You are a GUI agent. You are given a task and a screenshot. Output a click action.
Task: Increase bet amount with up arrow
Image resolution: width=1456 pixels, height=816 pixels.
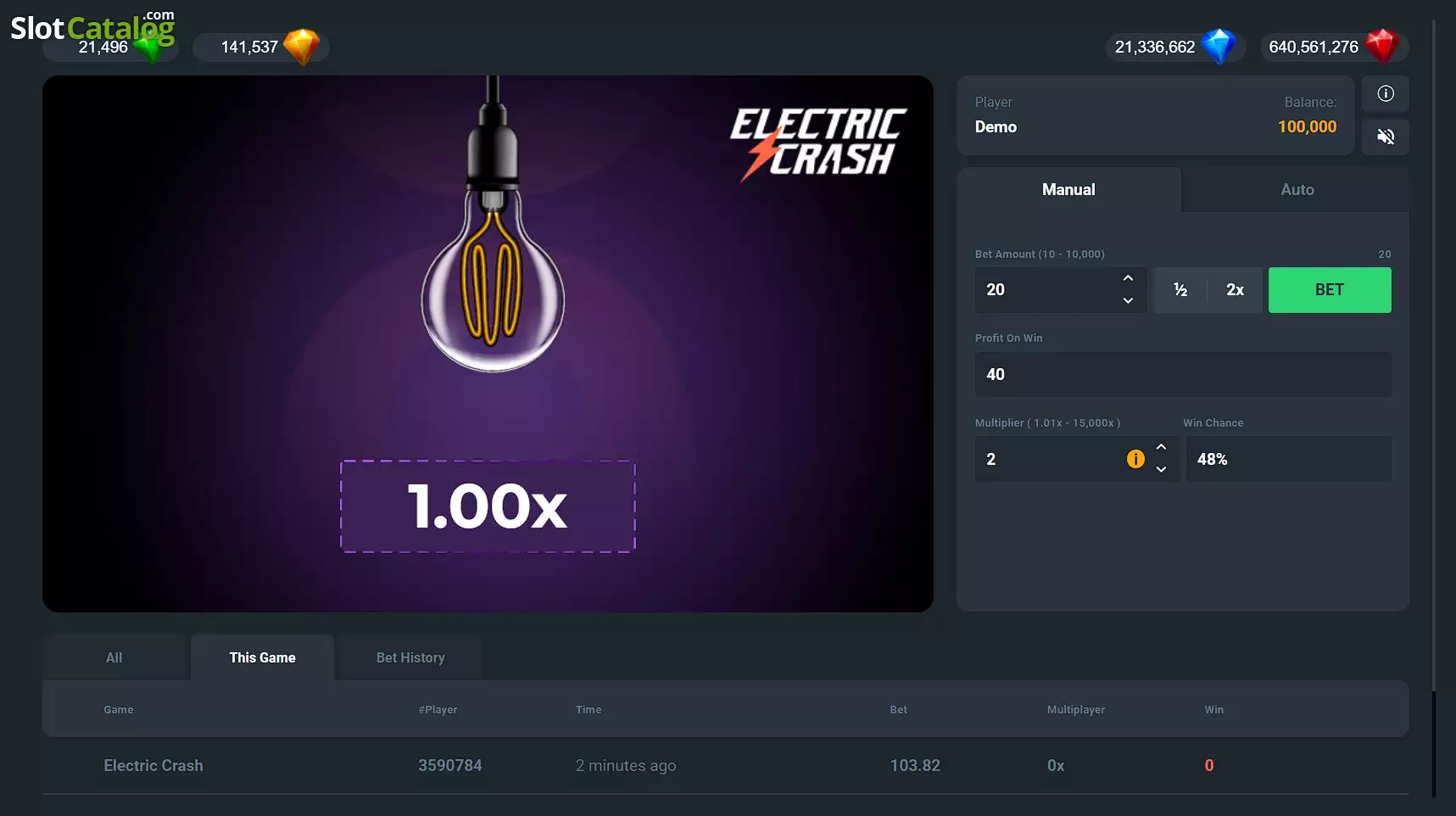pos(1128,278)
